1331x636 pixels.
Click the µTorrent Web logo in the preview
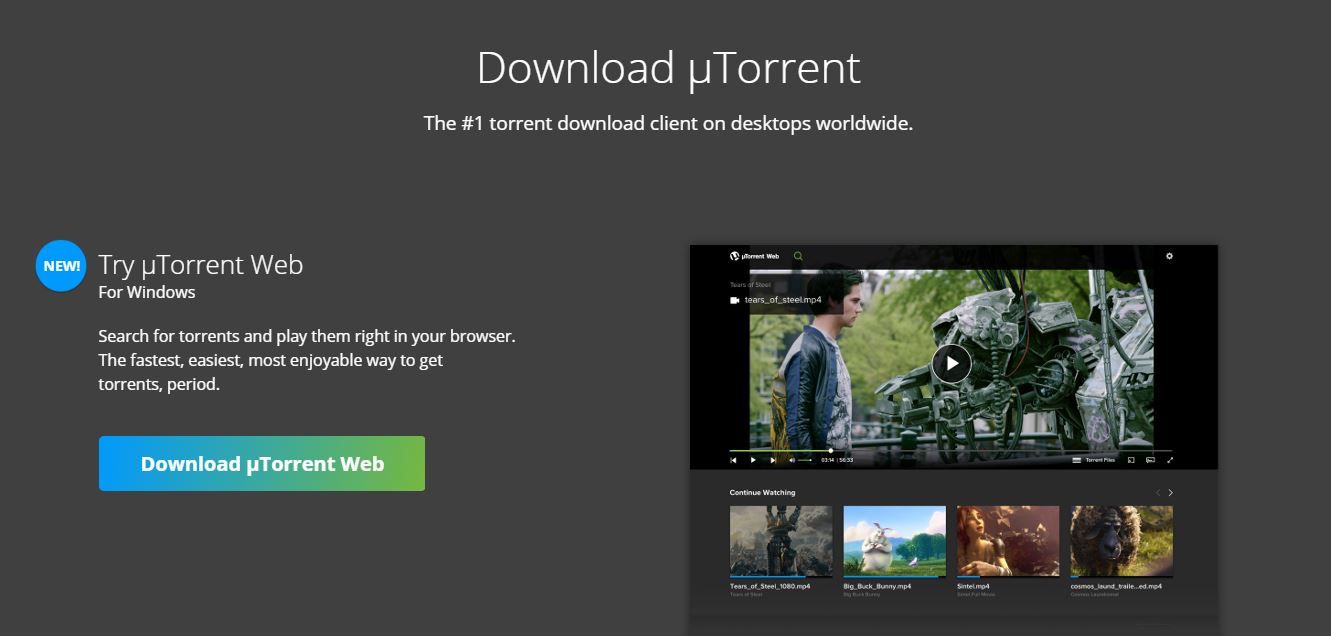pyautogui.click(x=755, y=256)
